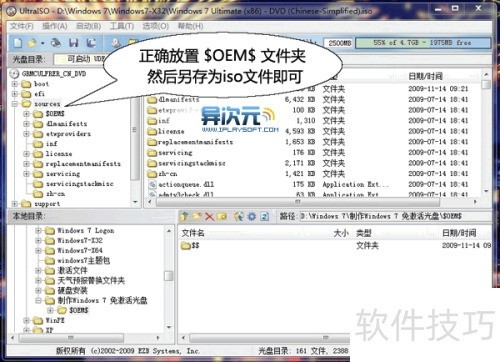
Task: Collapse the sources folder node
Action: pyautogui.click(x=15, y=104)
